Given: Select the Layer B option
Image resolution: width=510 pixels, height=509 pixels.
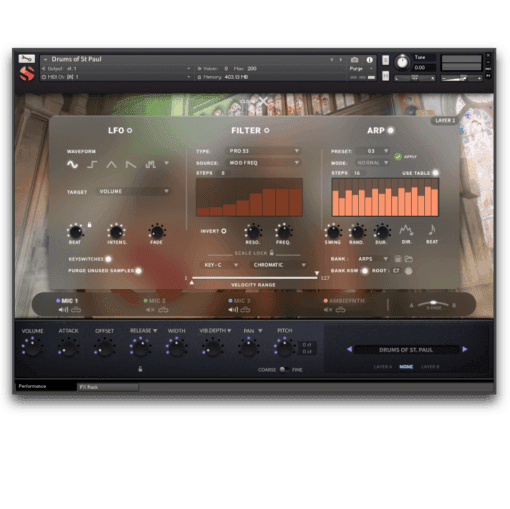Looking at the screenshot, I should tap(430, 367).
